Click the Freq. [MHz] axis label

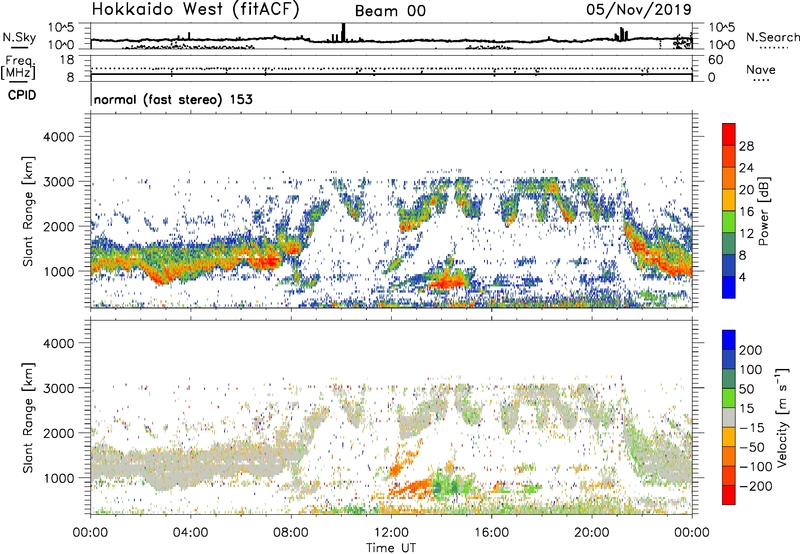(x=19, y=67)
